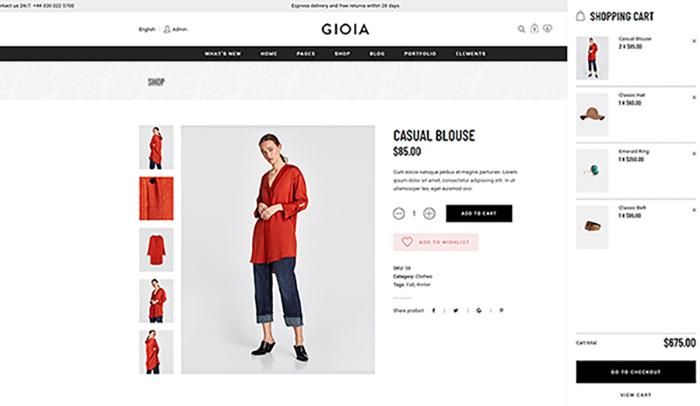Click Go to Checkout button
This screenshot has width=700, height=406.
pyautogui.click(x=635, y=372)
